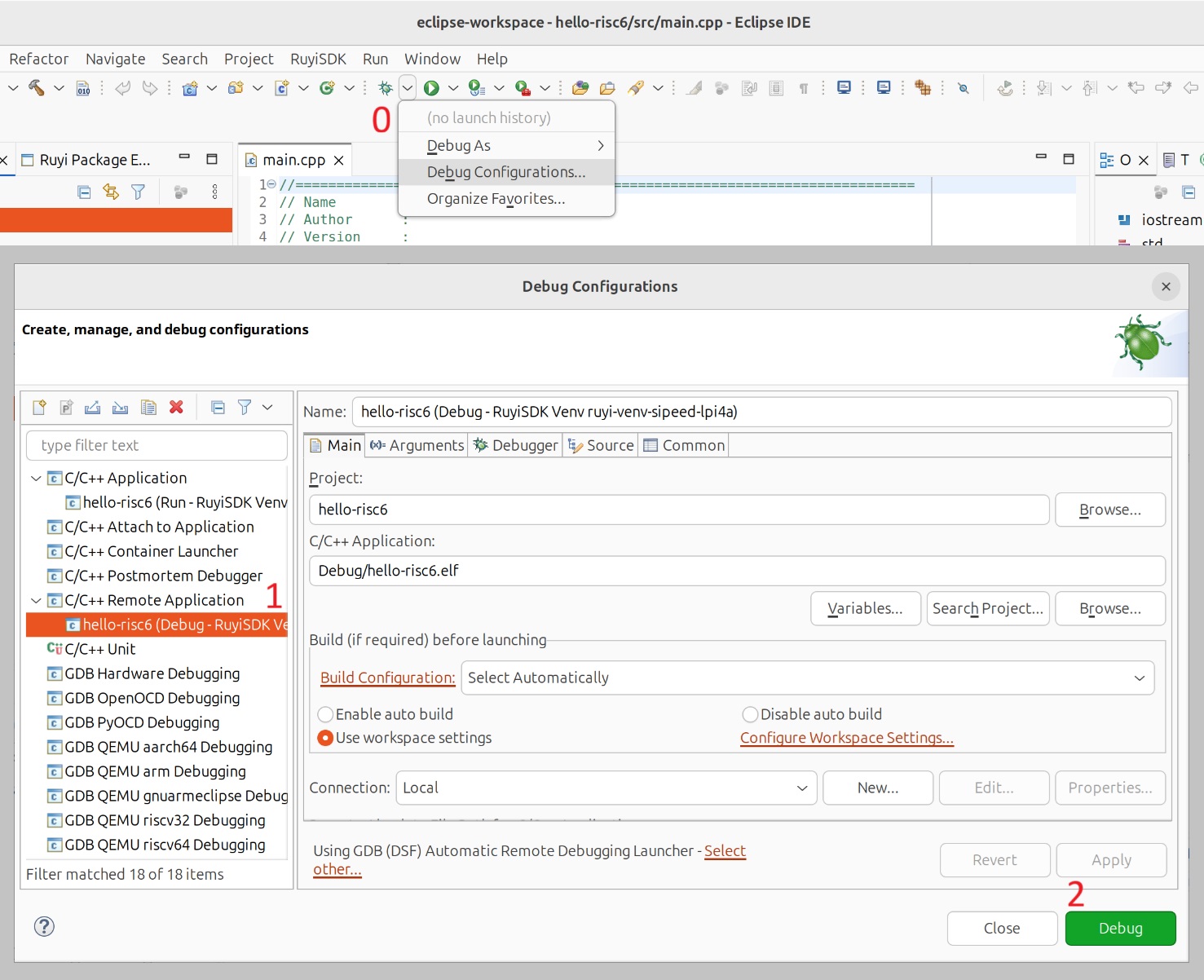Collapse the C/C++ Remote Application tree node
This screenshot has height=980, width=1204.
coord(36,601)
